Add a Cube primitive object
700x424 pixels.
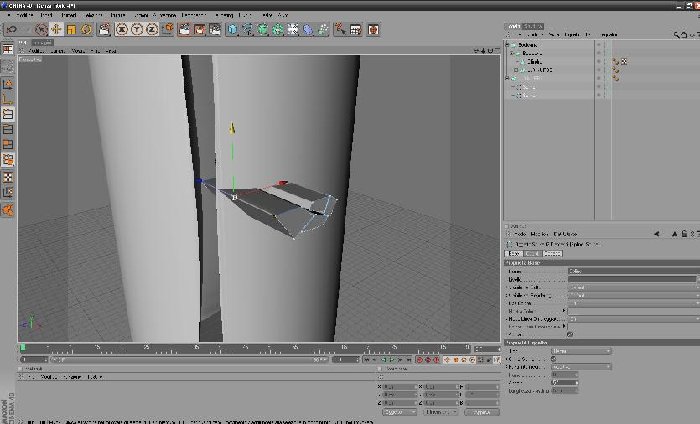pos(233,29)
